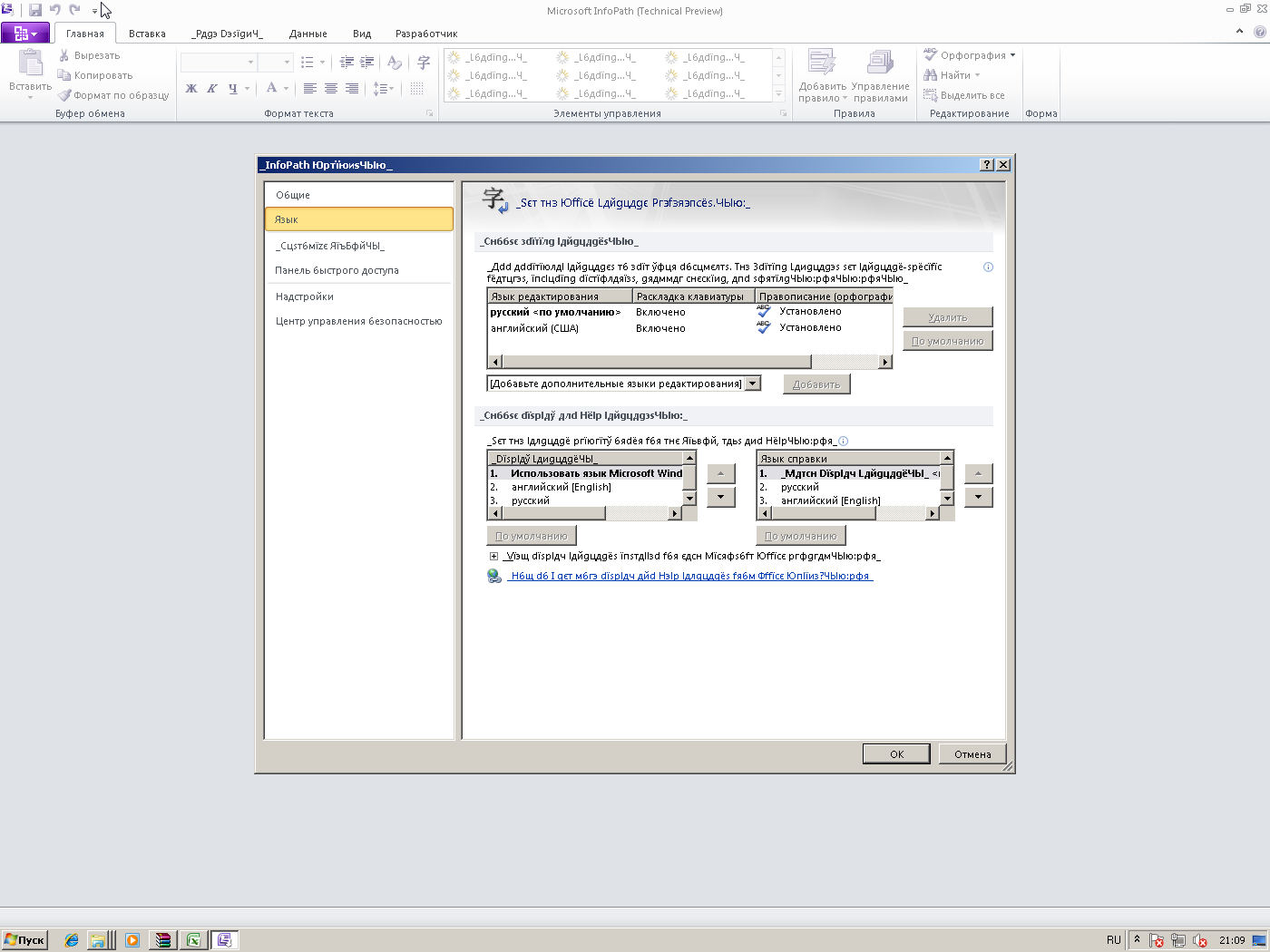Open the font size combo box
The image size is (1270, 952).
click(x=275, y=63)
